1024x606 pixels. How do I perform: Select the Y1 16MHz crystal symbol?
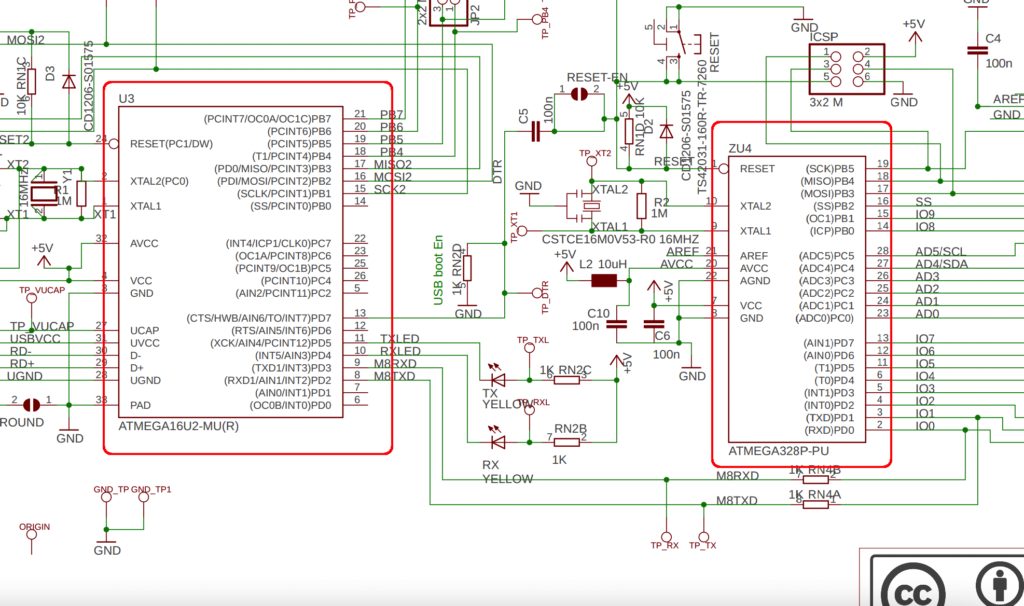[43, 193]
